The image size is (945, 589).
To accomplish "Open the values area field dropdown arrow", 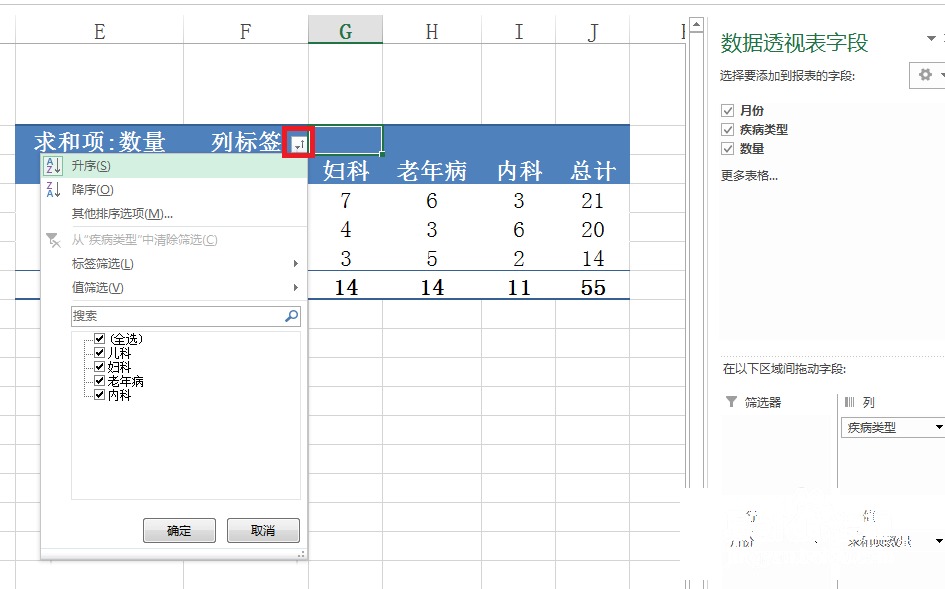I will tap(939, 541).
